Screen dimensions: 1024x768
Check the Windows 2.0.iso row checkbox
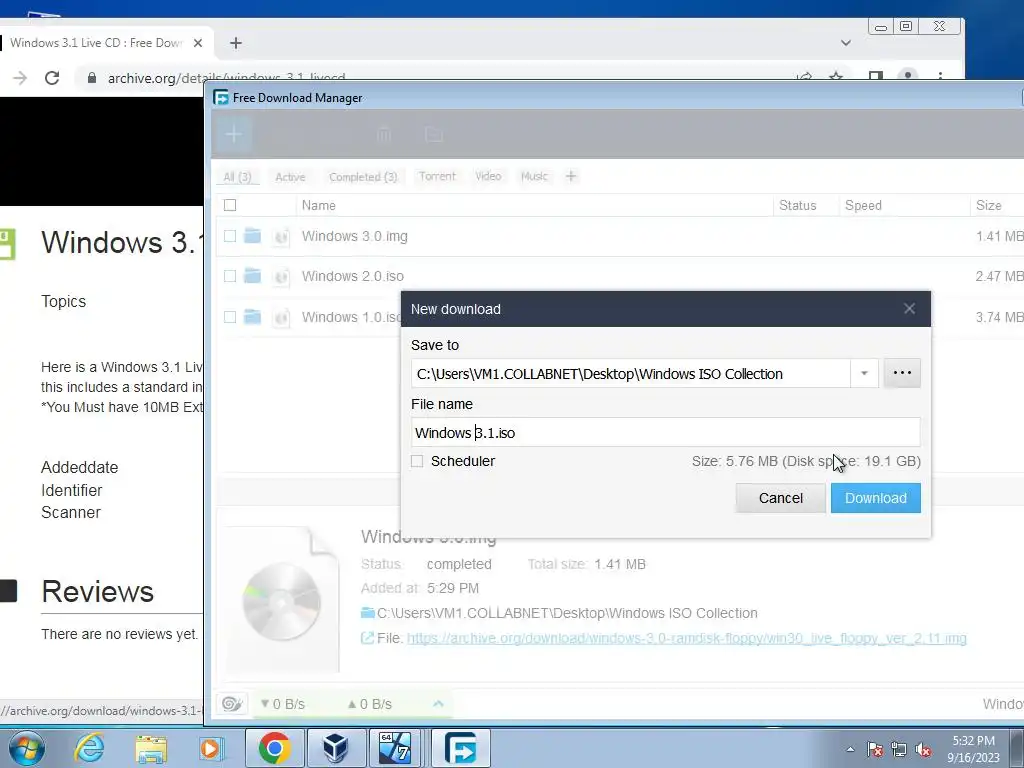coord(230,276)
